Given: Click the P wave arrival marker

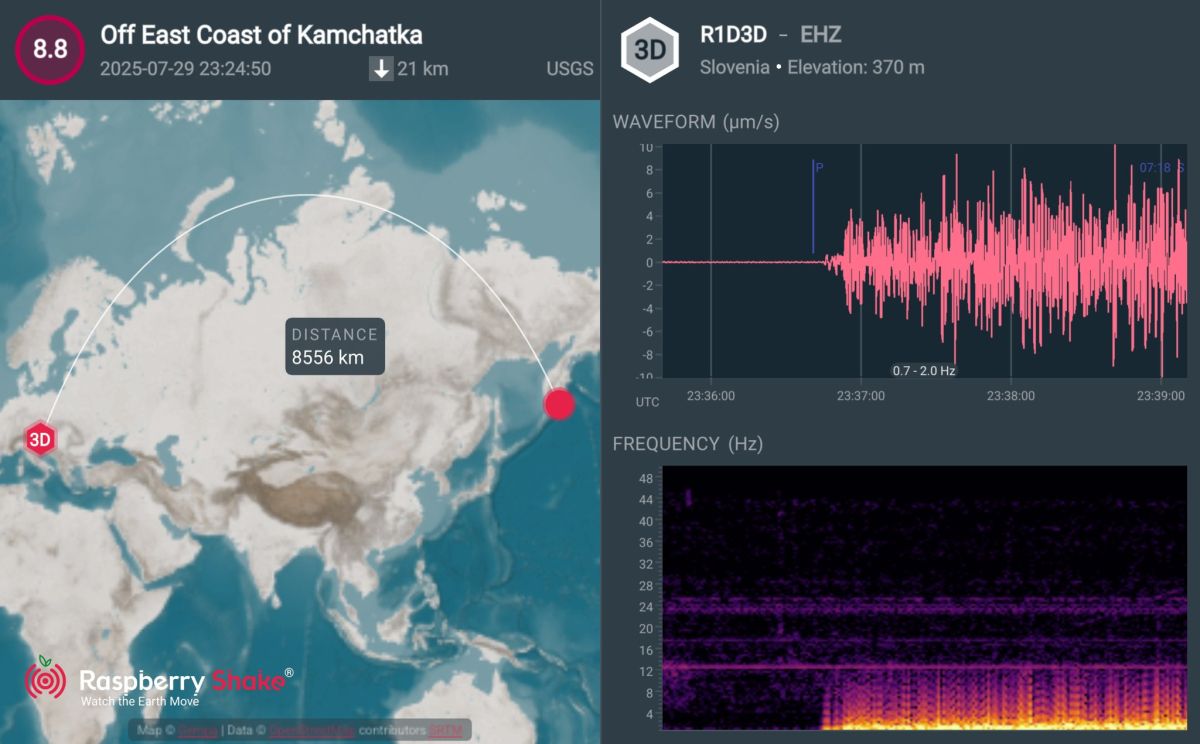Looking at the screenshot, I should (814, 207).
